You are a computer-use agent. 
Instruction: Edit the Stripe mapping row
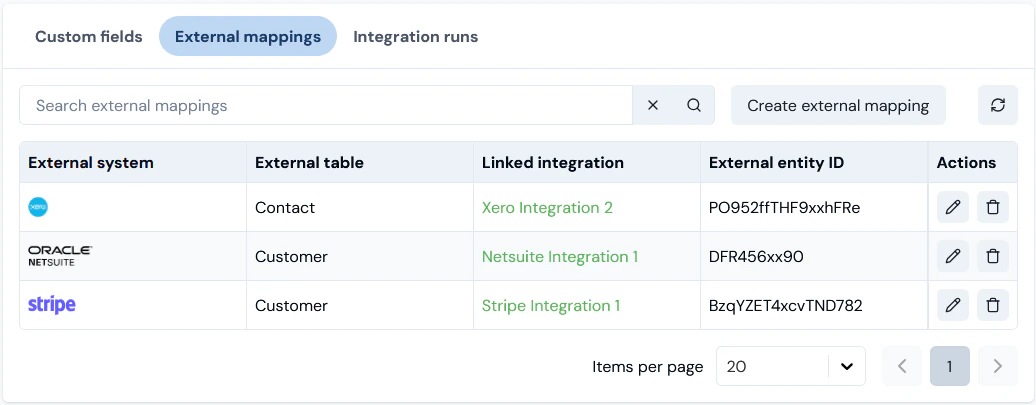953,305
